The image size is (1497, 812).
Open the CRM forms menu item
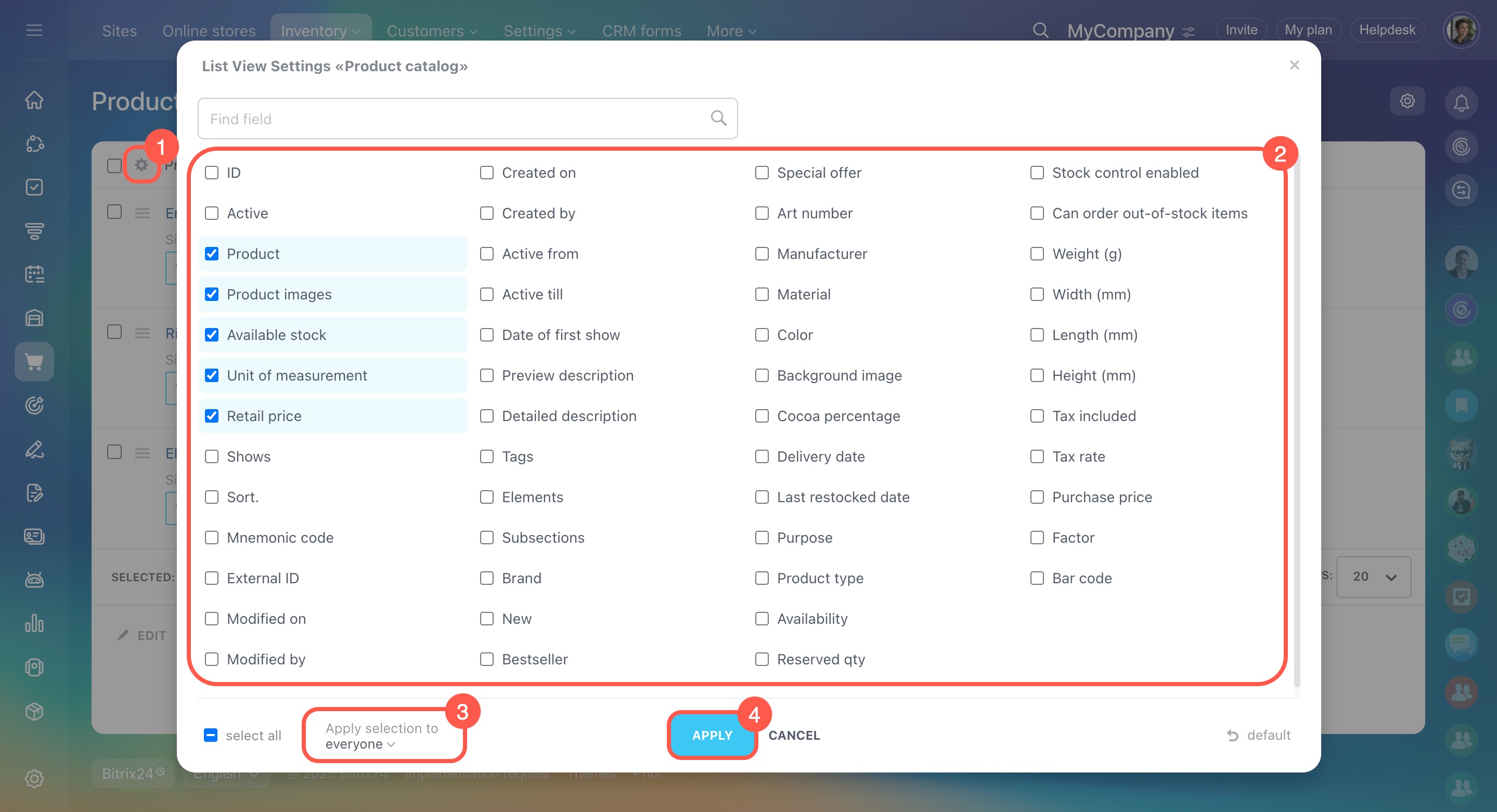(x=641, y=31)
